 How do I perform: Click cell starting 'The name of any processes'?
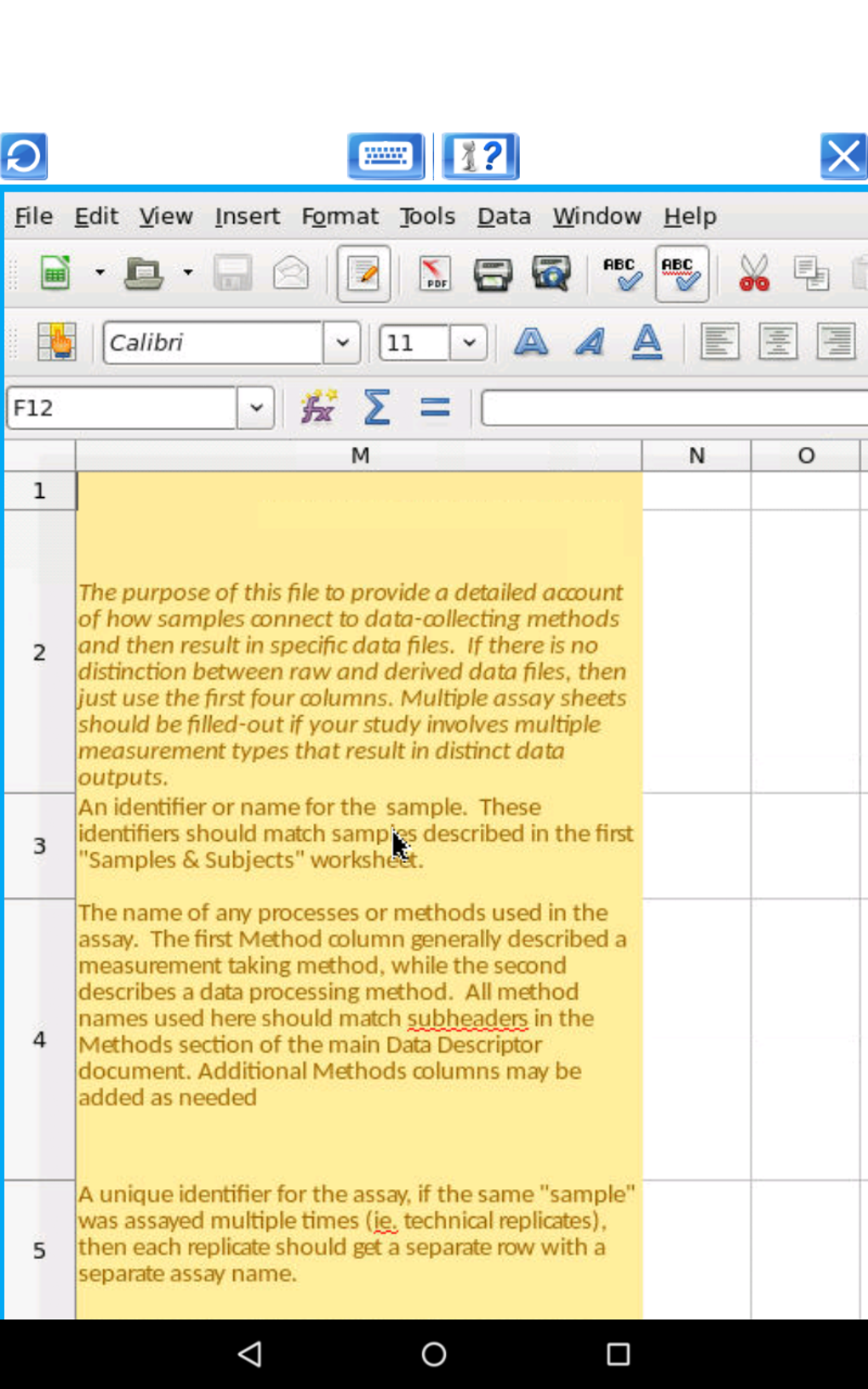pos(359,1039)
